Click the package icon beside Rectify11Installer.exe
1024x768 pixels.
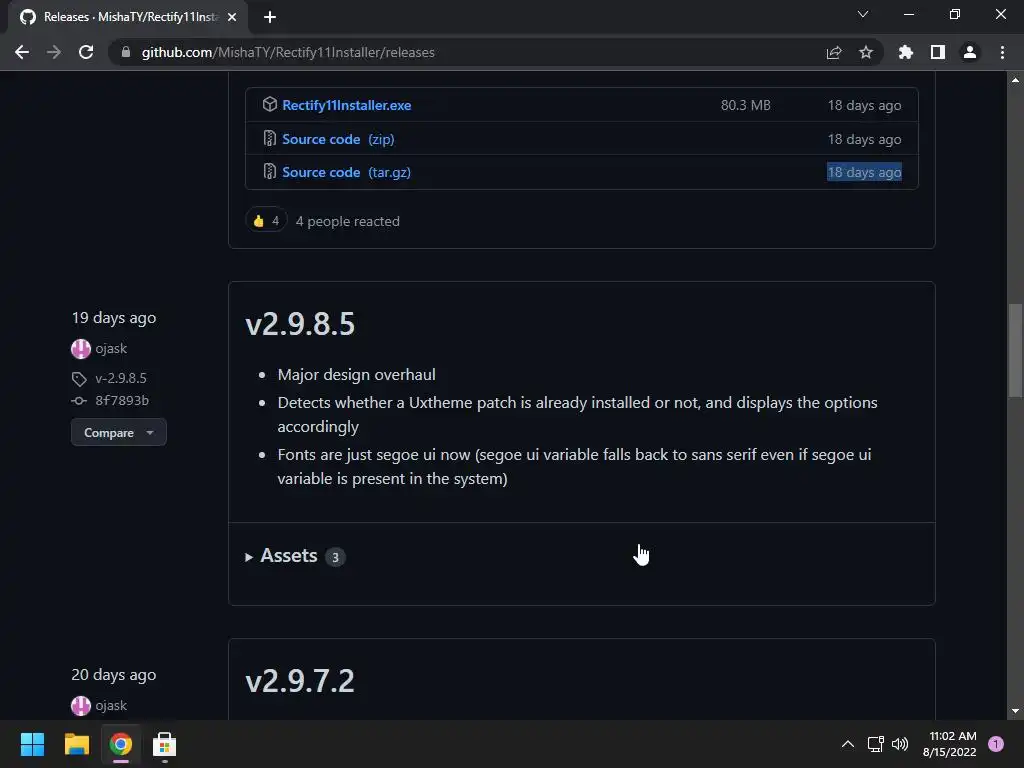click(x=270, y=104)
